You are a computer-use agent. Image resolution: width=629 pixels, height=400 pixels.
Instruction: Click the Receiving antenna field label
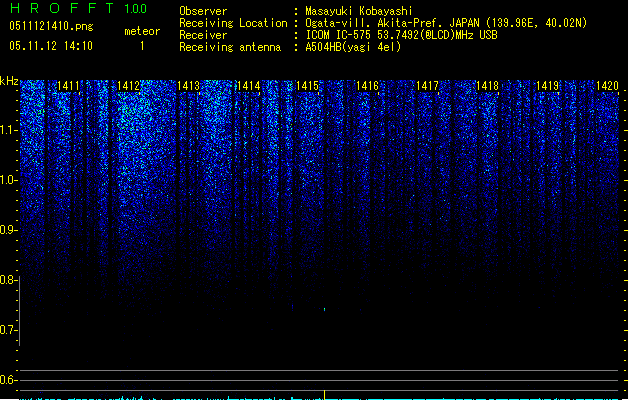[x=230, y=47]
